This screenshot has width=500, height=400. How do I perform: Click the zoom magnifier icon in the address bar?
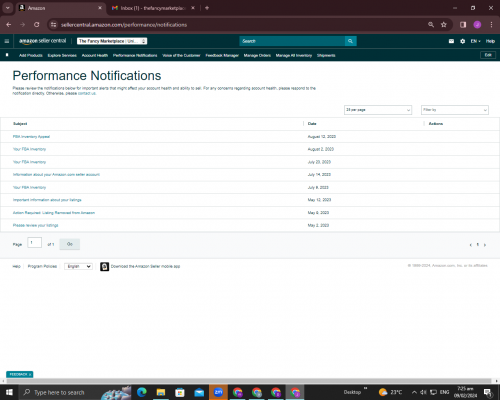tap(431, 25)
